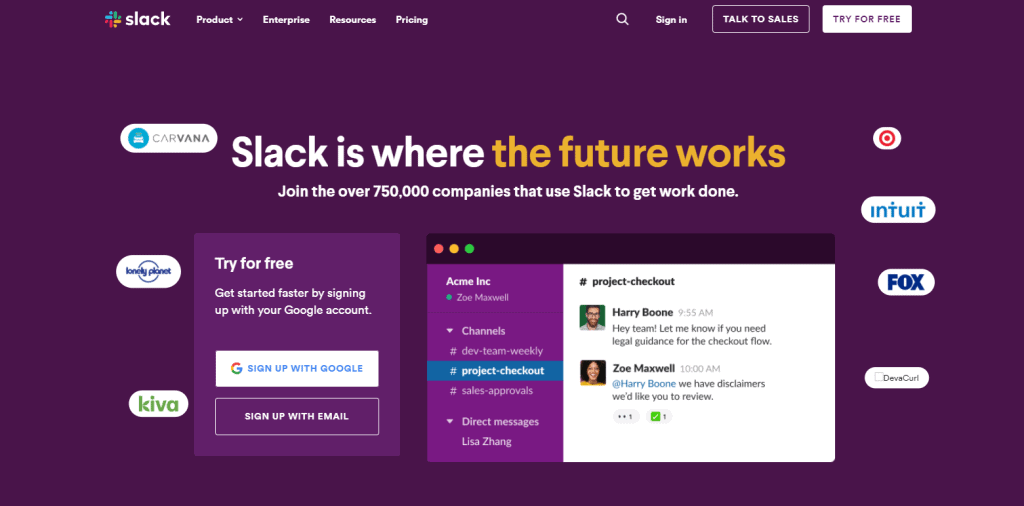This screenshot has width=1024, height=506.
Task: Click the 10:00 AM timestamp
Action: 700,369
